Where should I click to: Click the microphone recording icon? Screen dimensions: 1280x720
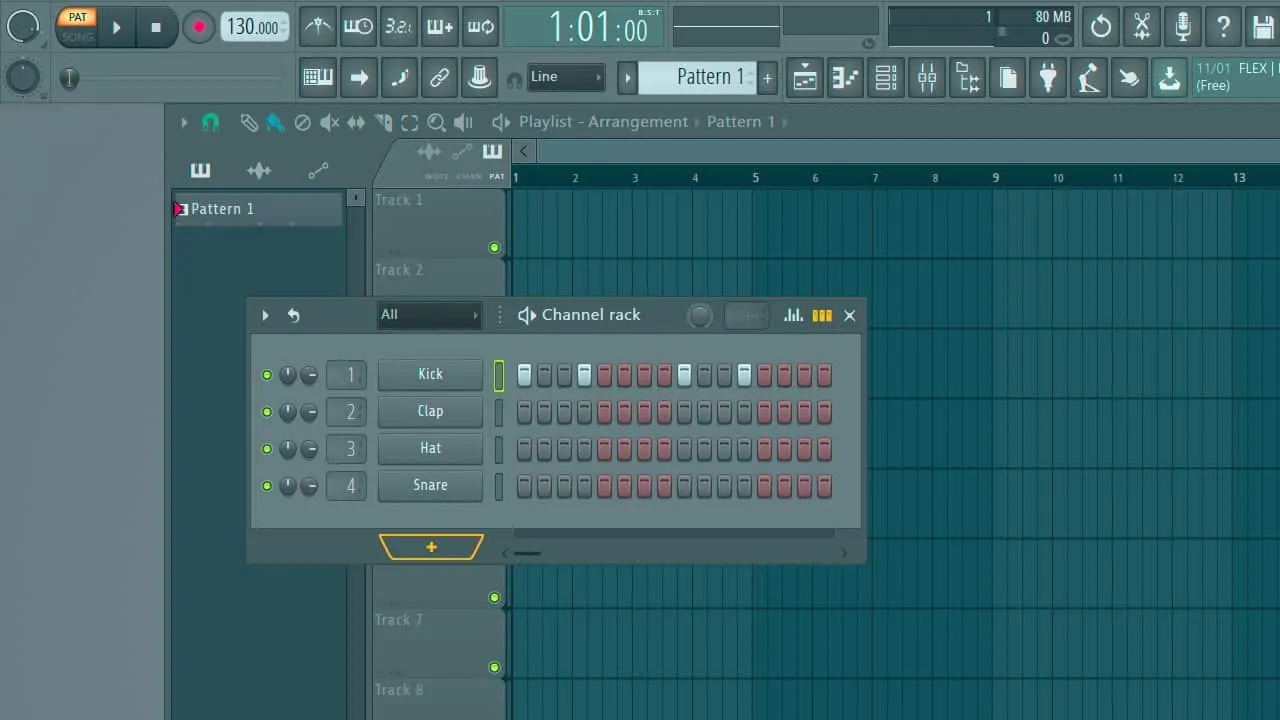point(1183,27)
